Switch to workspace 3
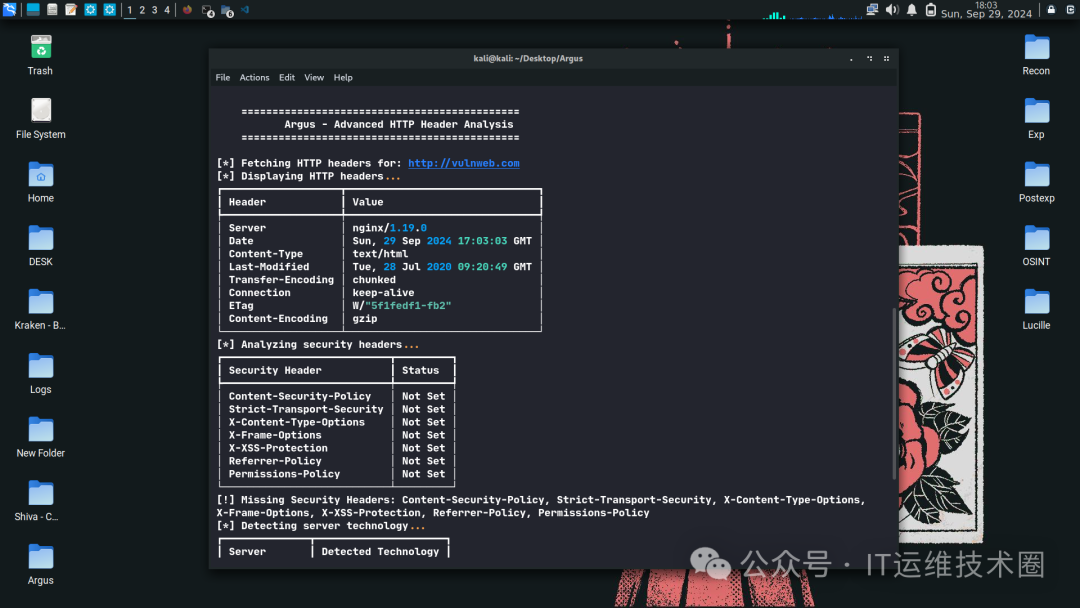The height and width of the screenshot is (608, 1080). [x=154, y=10]
